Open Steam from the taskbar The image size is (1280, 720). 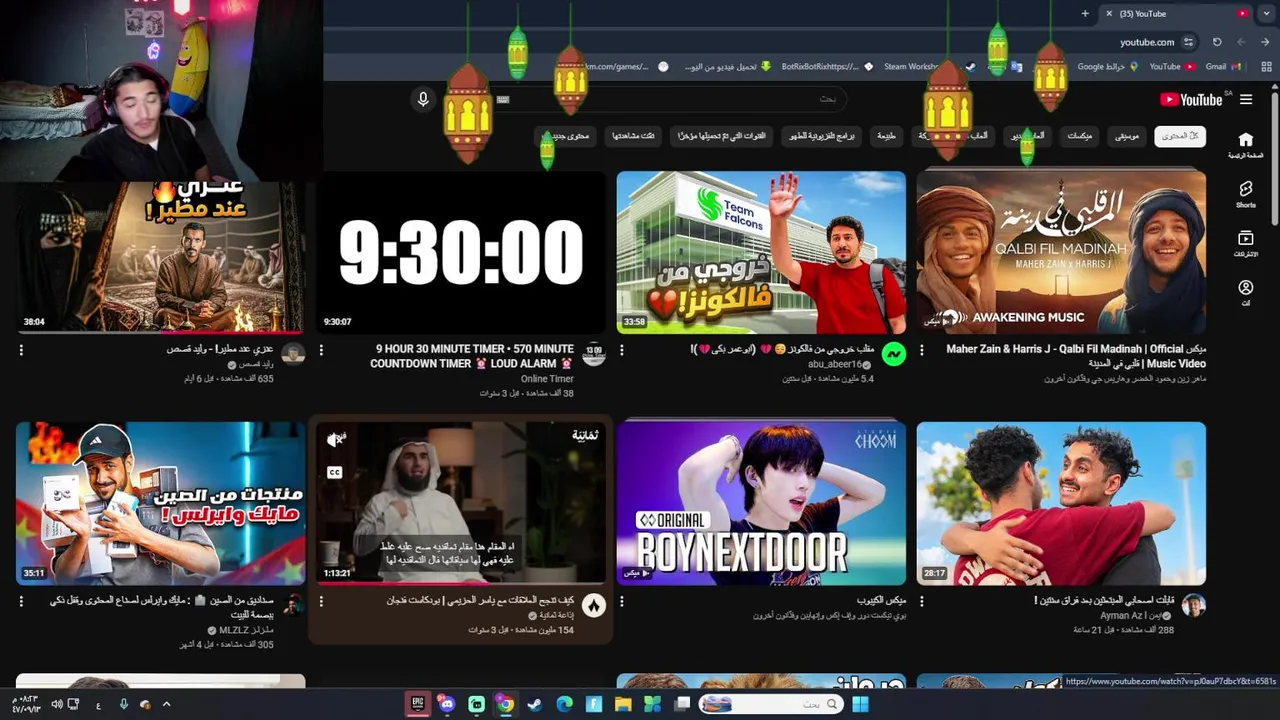535,704
